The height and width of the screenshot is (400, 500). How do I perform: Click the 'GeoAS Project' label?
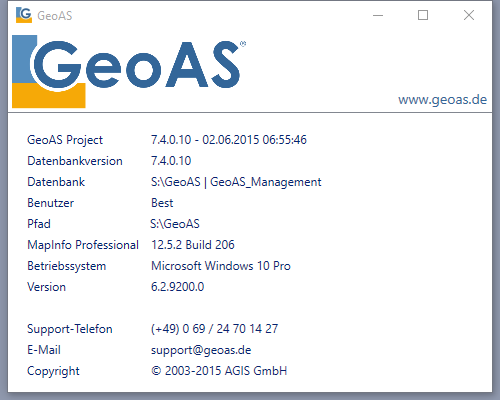point(65,140)
